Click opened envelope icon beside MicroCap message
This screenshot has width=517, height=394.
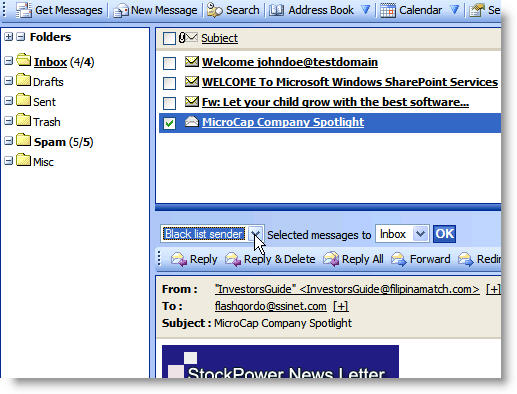tap(192, 122)
